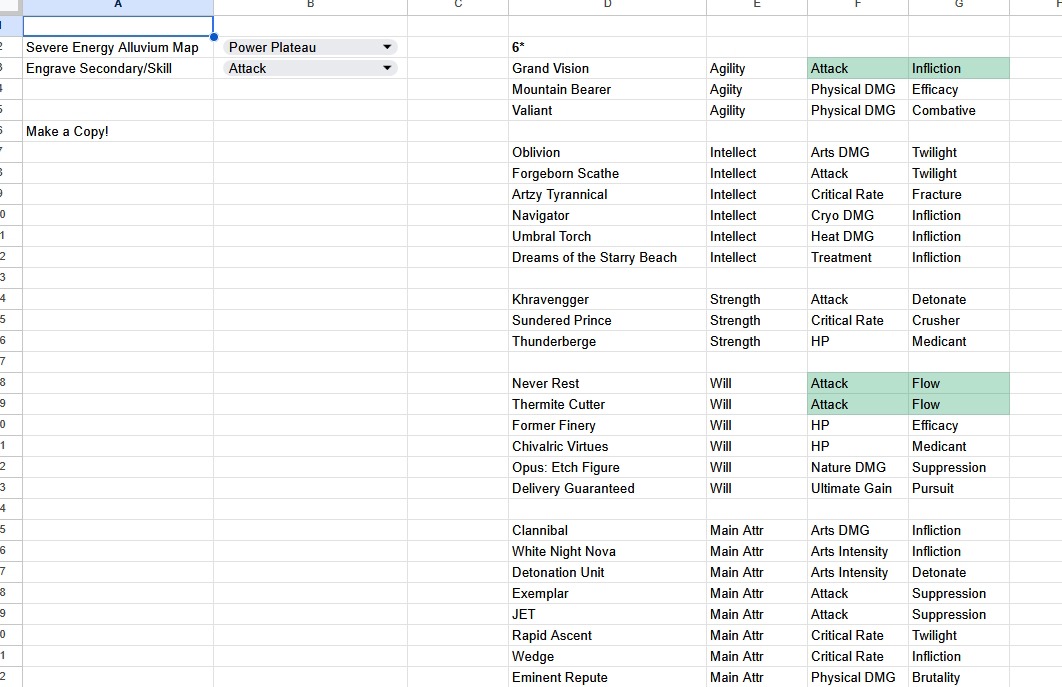Click highlighted 'Infliction' cell in Grand Vision row
The image size is (1062, 687).
(x=959, y=68)
